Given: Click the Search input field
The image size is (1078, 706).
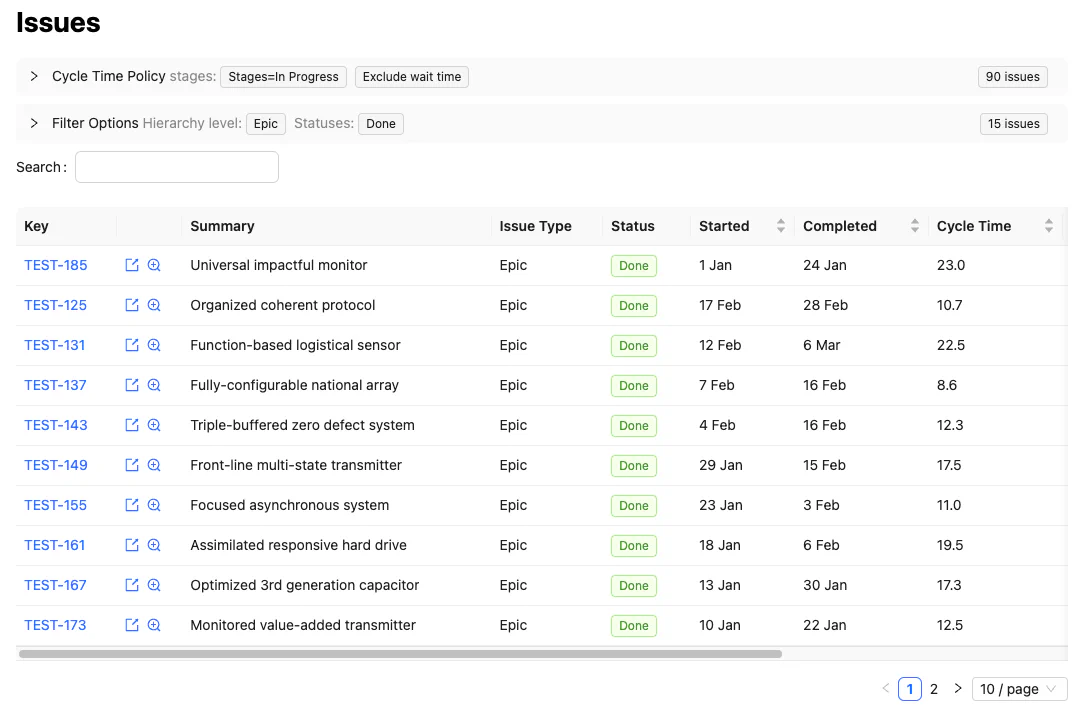Looking at the screenshot, I should coord(177,167).
